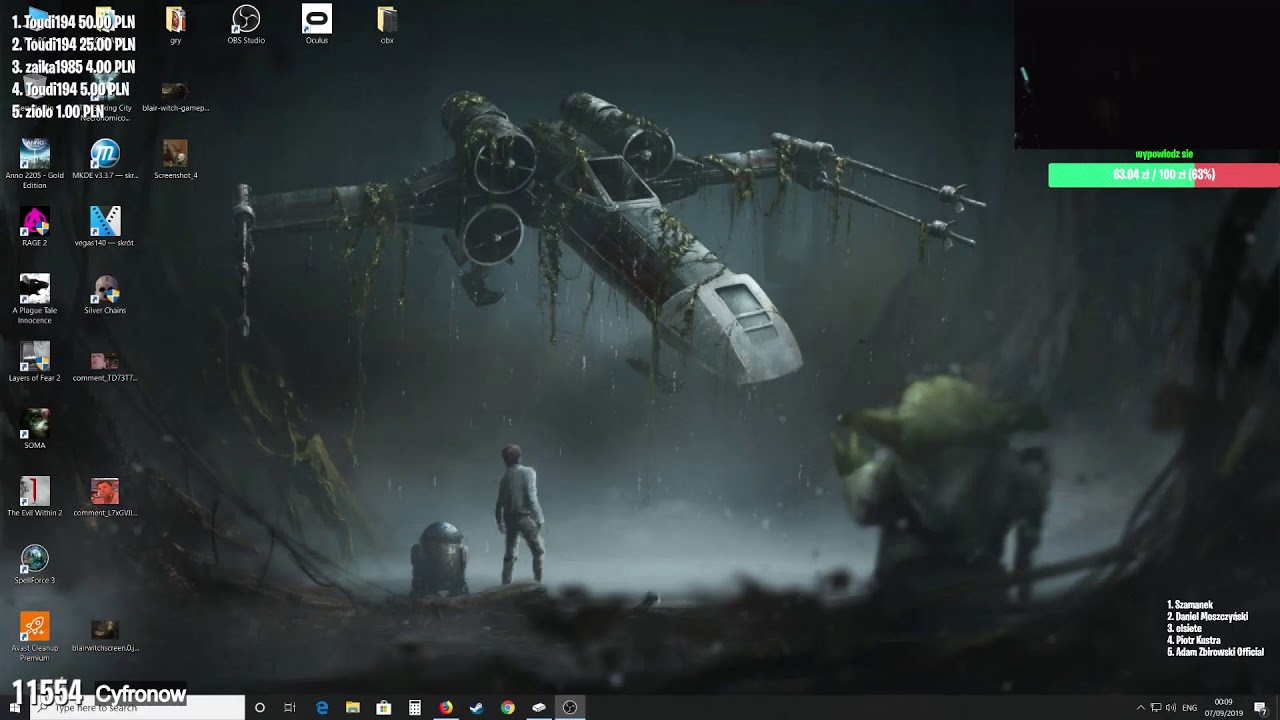Switch to OBS Studio in the taskbar

(x=570, y=707)
